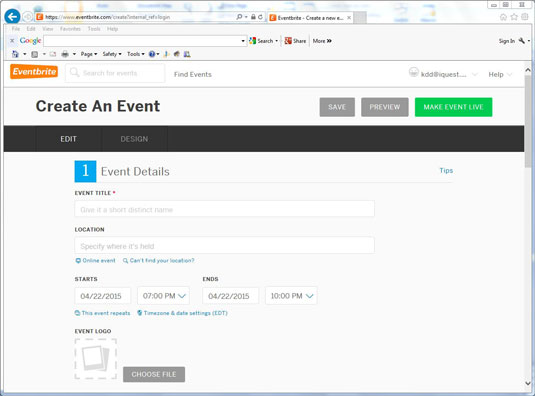535x396 pixels.
Task: Open the Edit menu in menu bar
Action: (31, 29)
